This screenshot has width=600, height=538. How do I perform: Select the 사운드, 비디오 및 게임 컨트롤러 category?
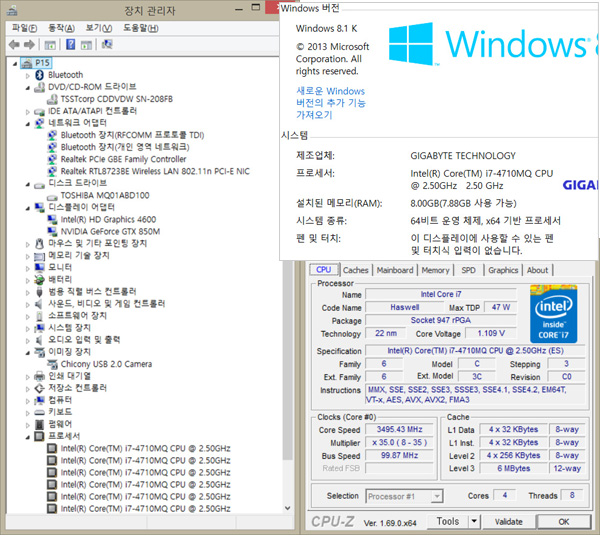106,304
